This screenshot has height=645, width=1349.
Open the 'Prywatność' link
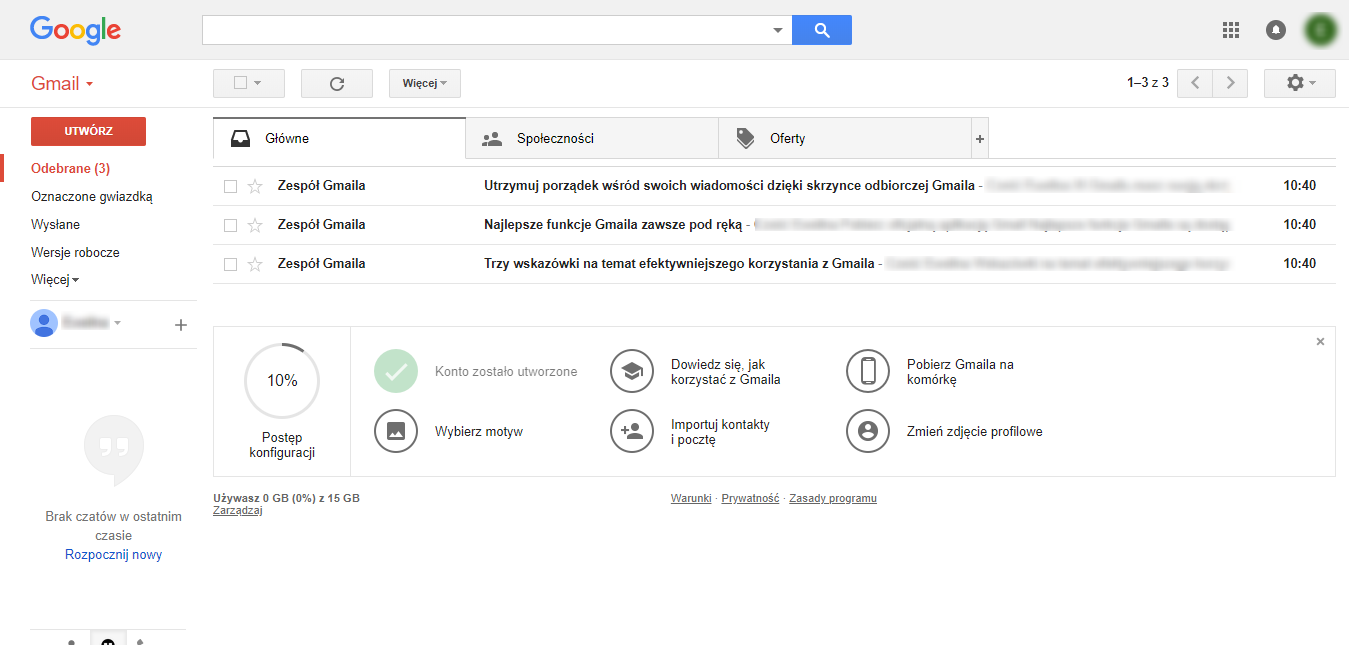(x=750, y=498)
